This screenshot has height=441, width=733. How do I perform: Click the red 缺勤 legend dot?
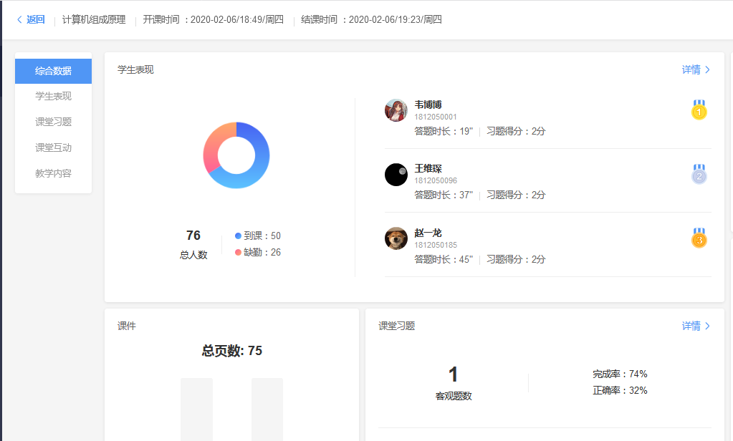point(238,252)
